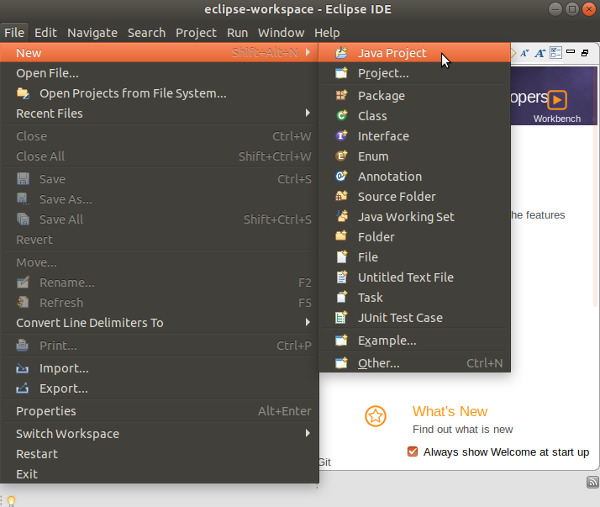
Task: Select Open File... from File menu
Action: pyautogui.click(x=47, y=72)
